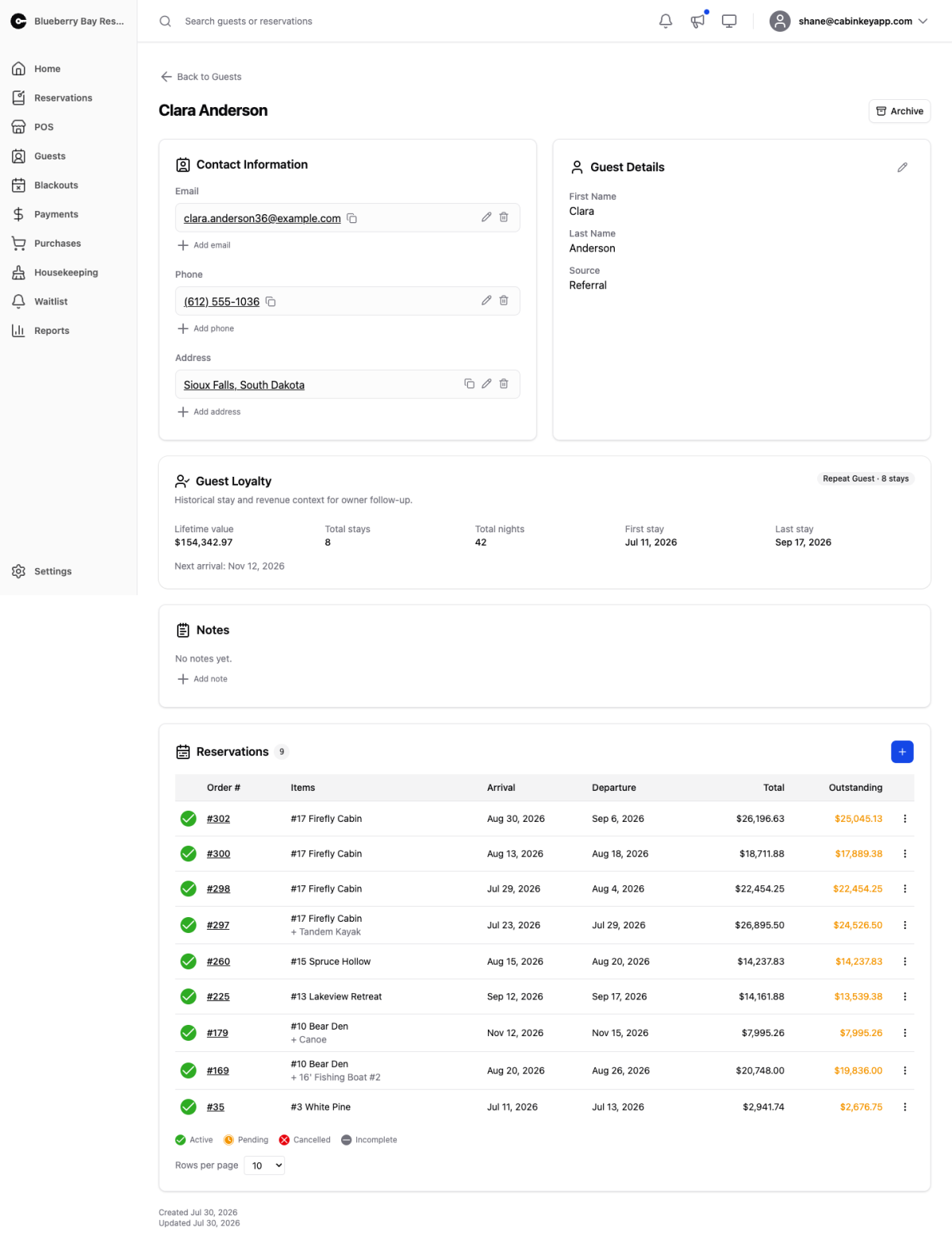
Task: Open reservation order #260
Action: (218, 961)
